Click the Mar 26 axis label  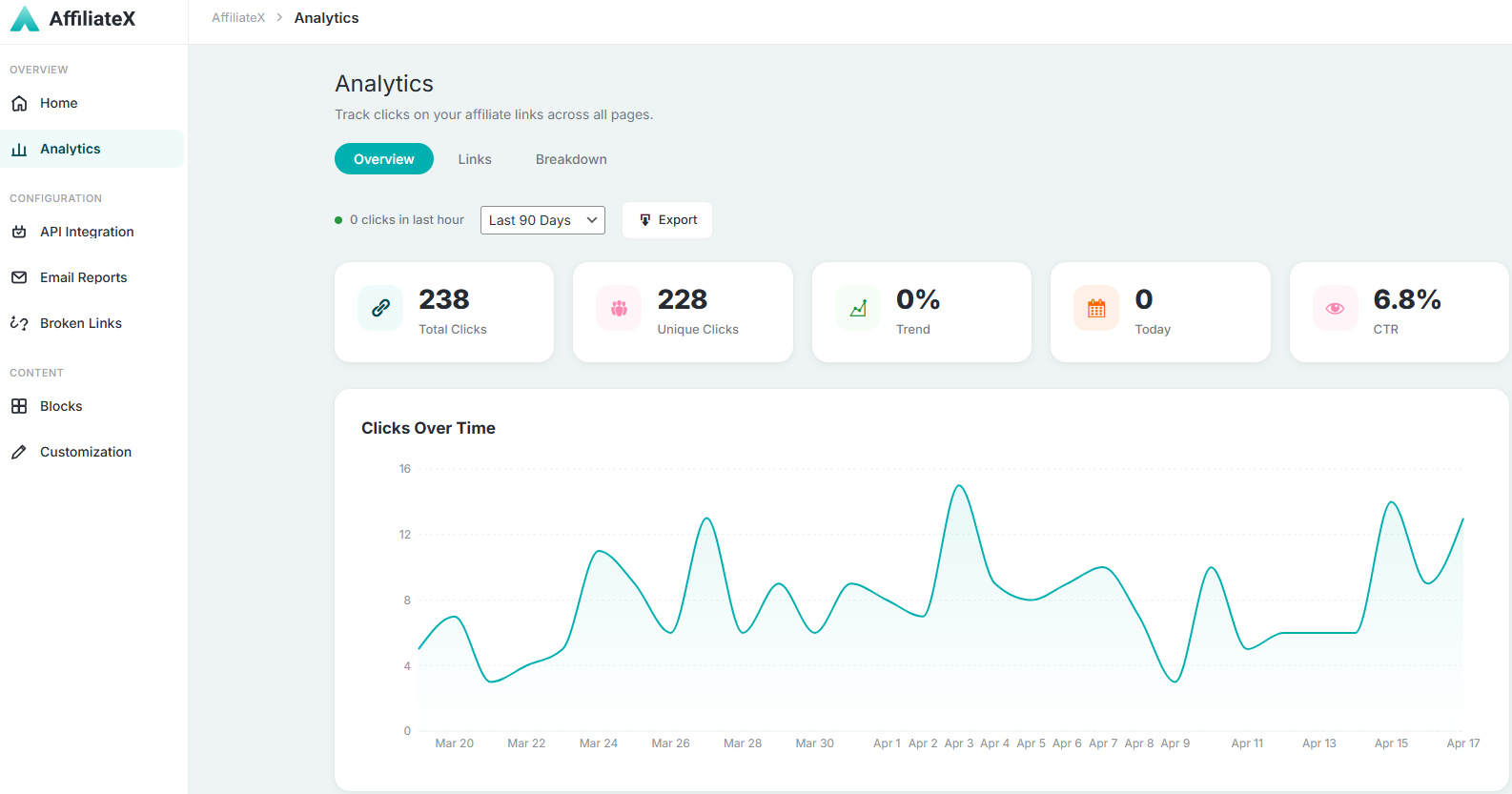(x=671, y=743)
